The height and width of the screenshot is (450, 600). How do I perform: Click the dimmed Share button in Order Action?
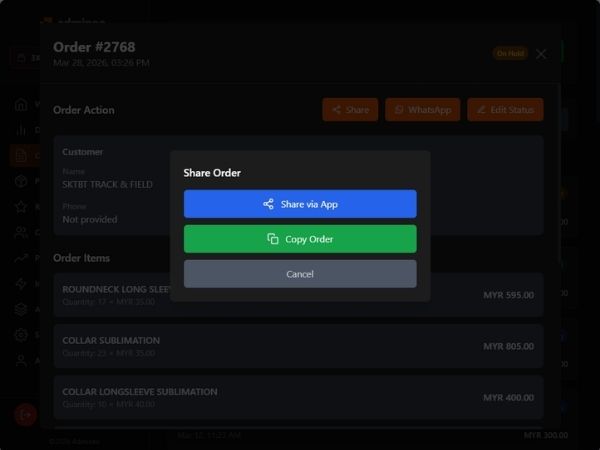(x=350, y=110)
